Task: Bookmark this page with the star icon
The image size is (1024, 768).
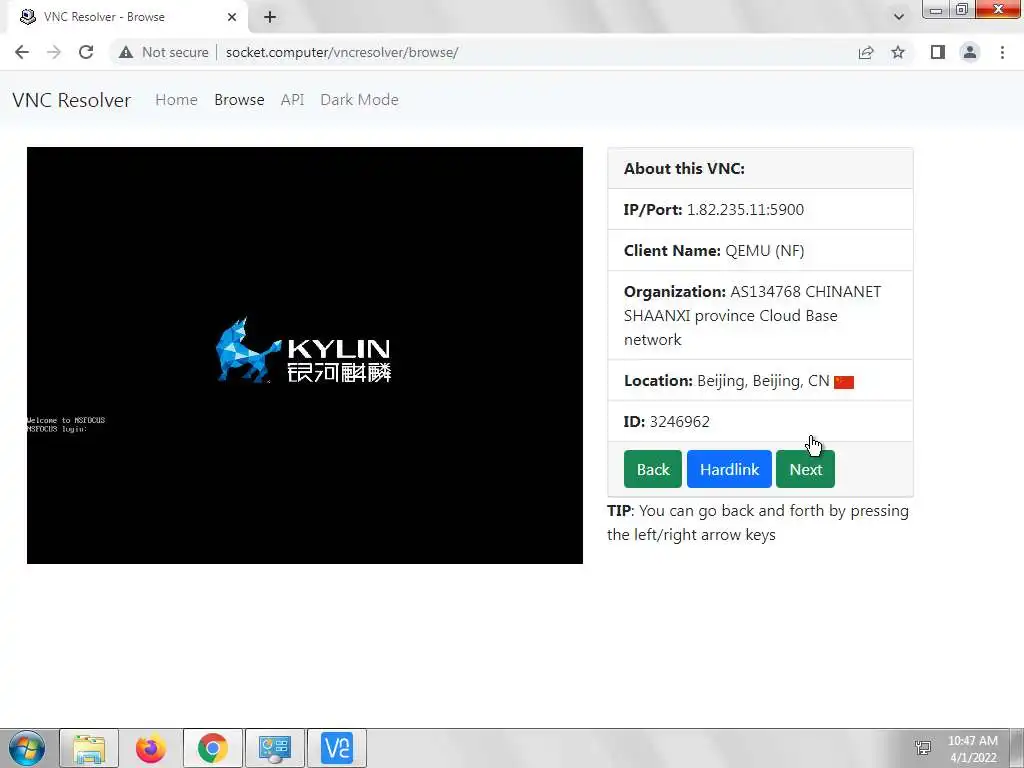Action: pos(898,52)
